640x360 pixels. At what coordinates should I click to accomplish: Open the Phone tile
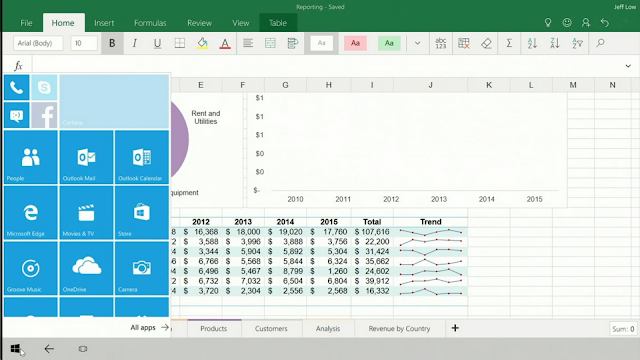coord(17,87)
